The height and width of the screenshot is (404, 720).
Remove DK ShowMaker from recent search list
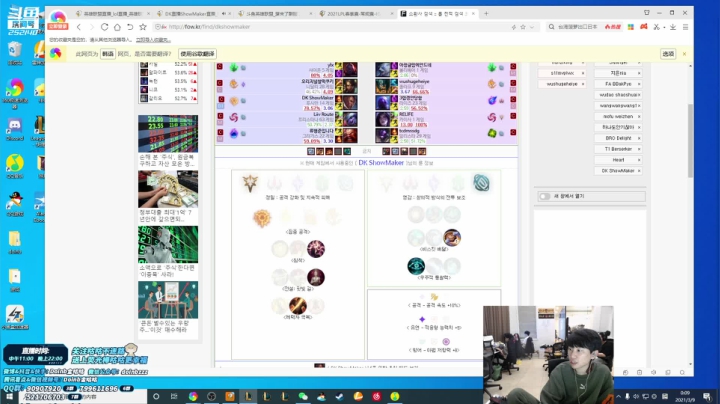click(639, 171)
